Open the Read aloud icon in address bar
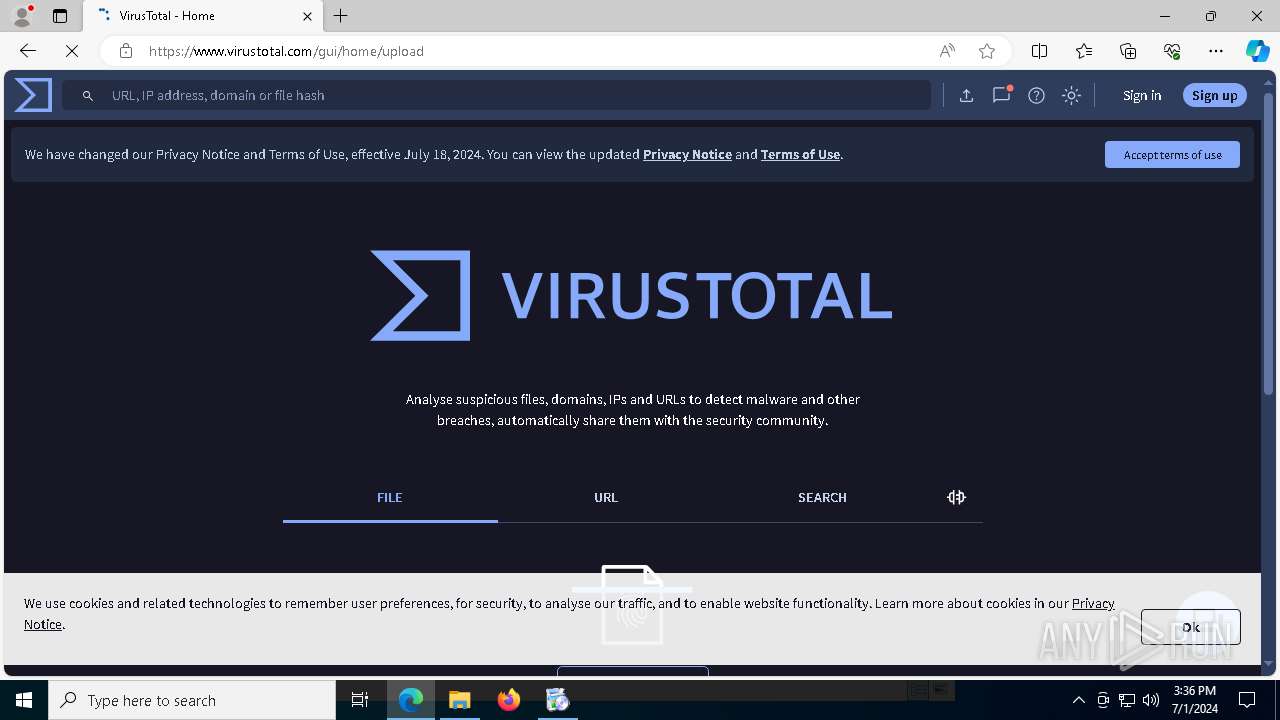Screen dimensions: 1280x720 [947, 51]
